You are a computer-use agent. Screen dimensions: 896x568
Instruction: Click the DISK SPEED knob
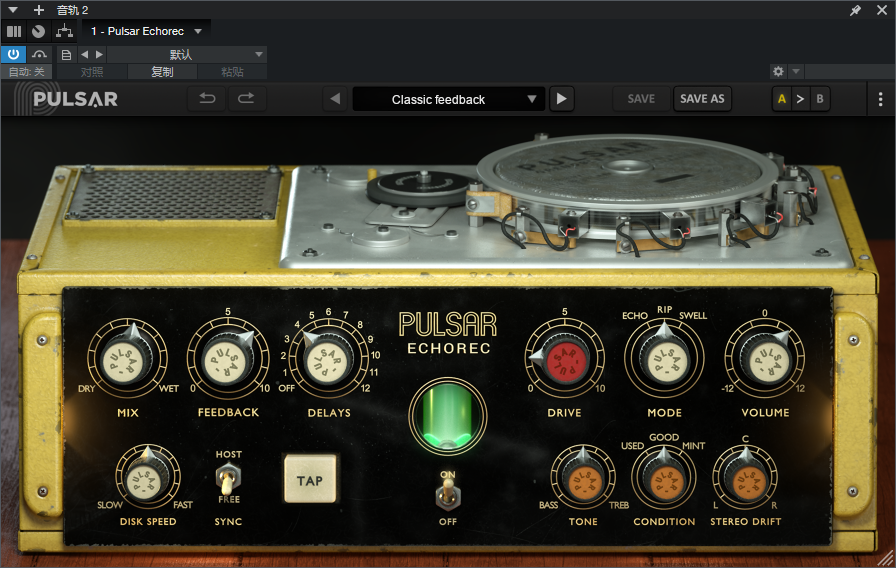[148, 478]
